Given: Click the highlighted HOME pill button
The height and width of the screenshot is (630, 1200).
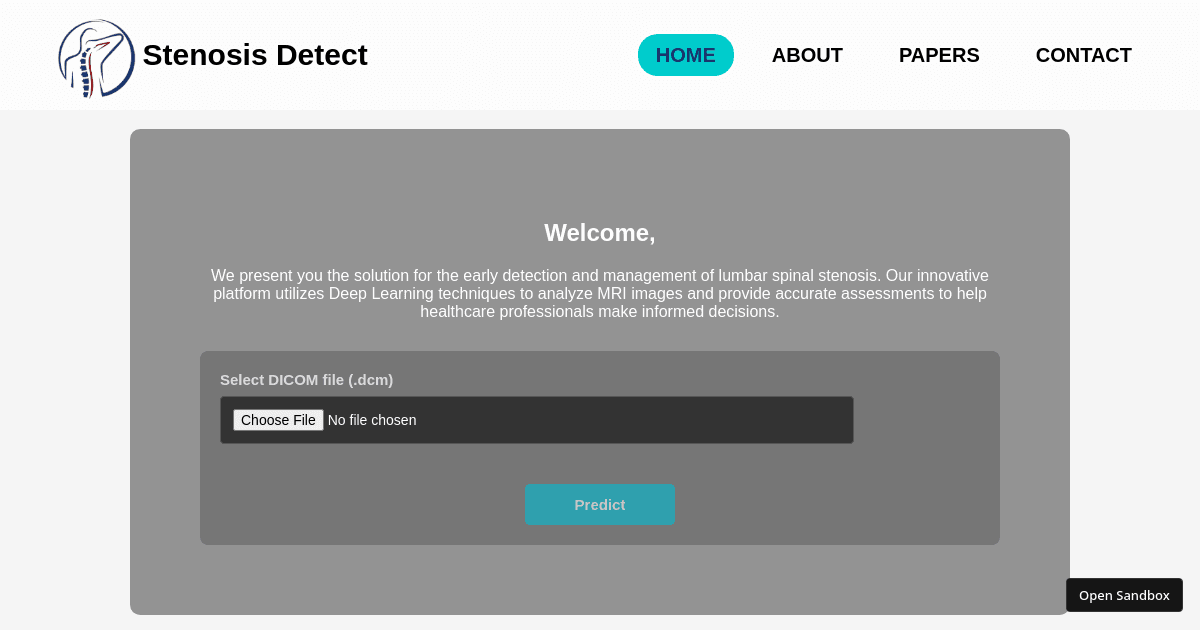Looking at the screenshot, I should pyautogui.click(x=685, y=55).
